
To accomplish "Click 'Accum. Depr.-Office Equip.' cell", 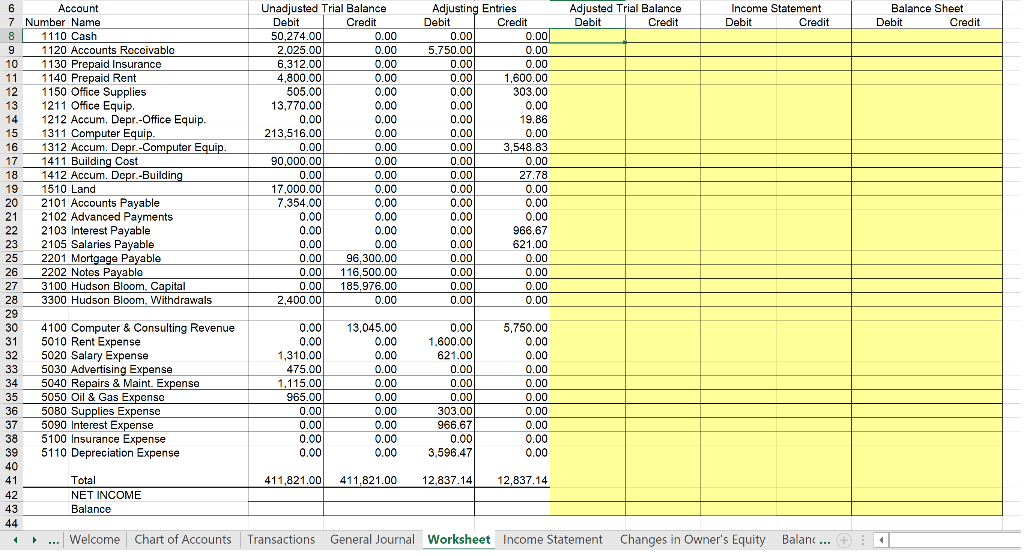I will (138, 120).
